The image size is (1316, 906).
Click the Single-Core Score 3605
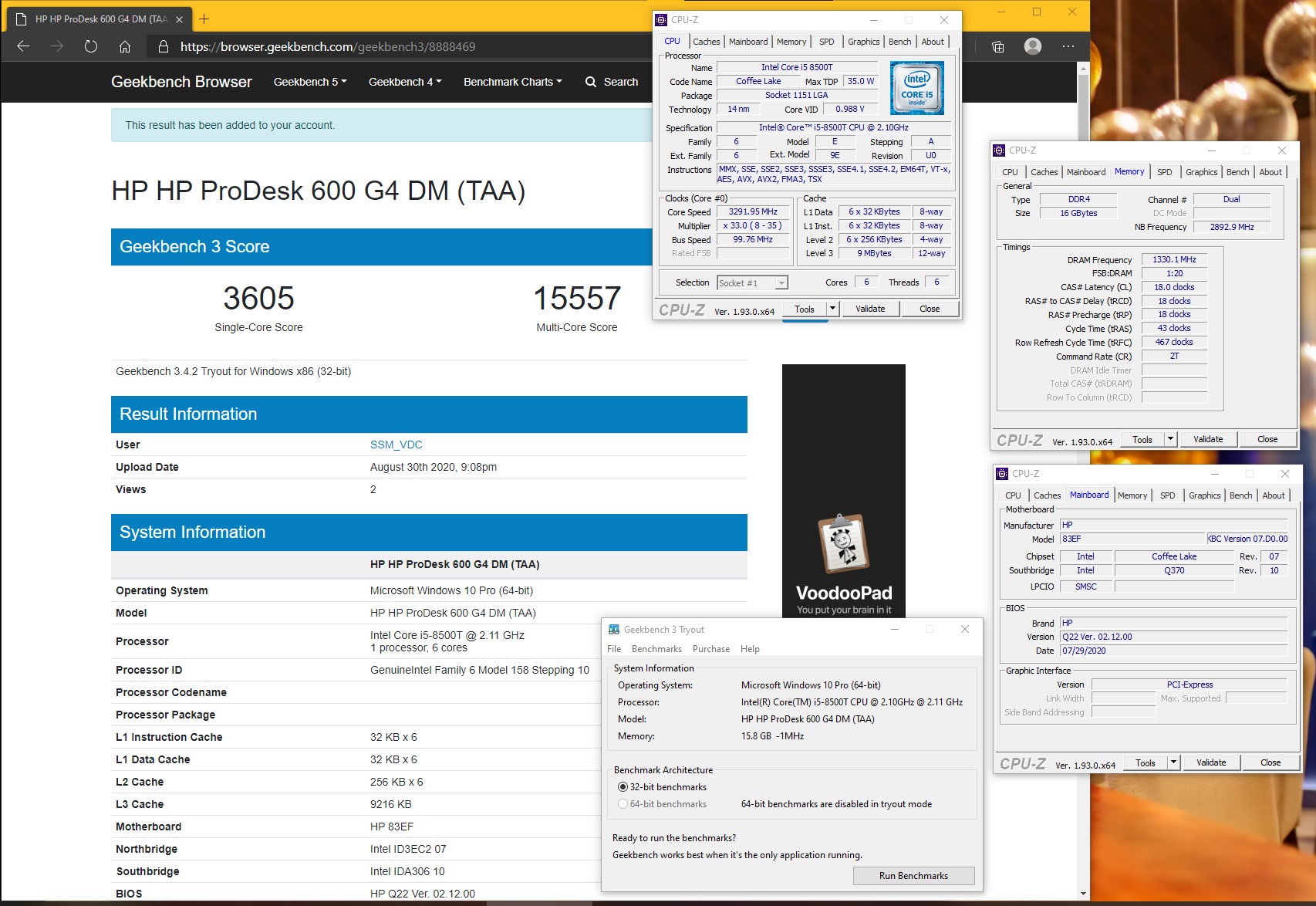[x=258, y=299]
